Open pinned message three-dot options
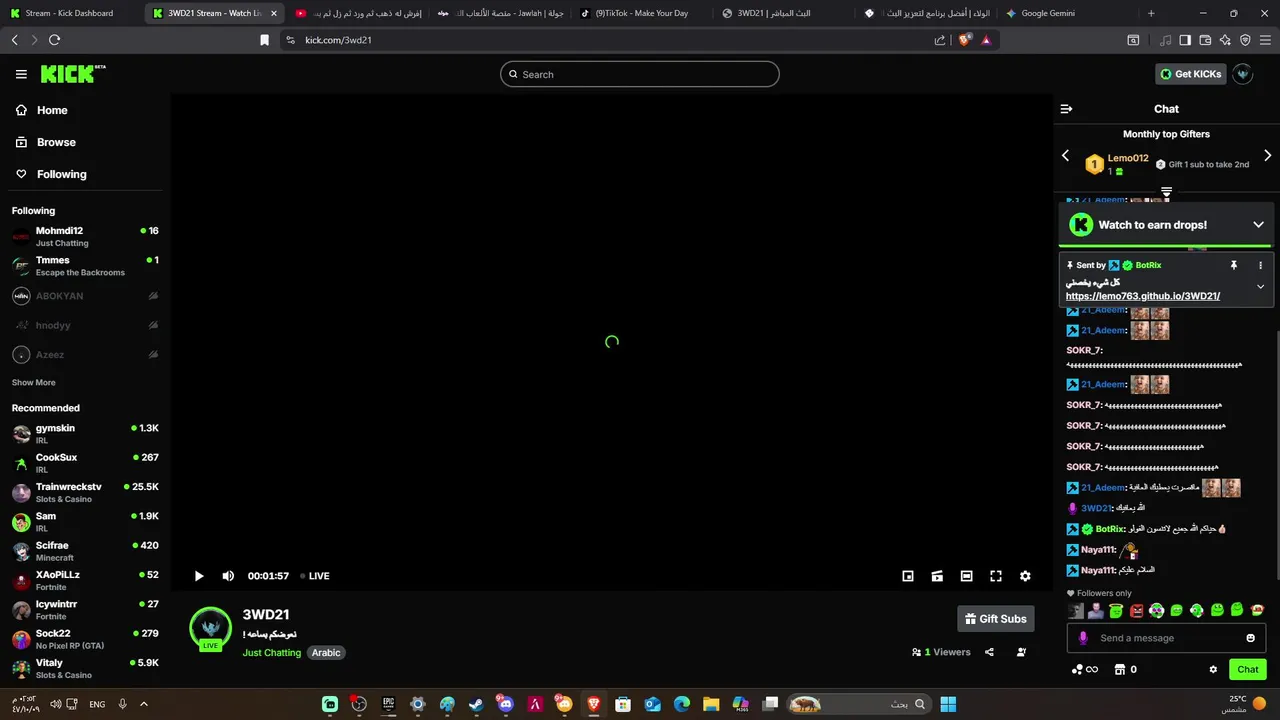 pos(1260,266)
